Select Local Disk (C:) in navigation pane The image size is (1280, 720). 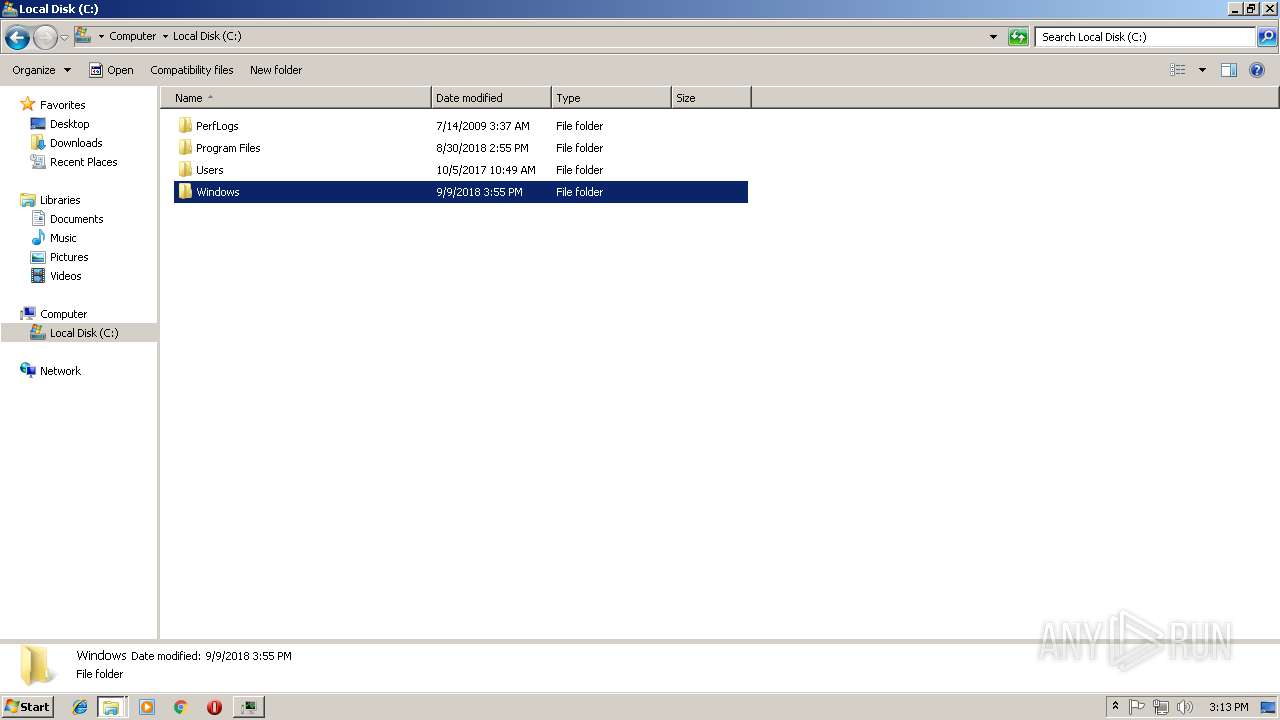84,333
